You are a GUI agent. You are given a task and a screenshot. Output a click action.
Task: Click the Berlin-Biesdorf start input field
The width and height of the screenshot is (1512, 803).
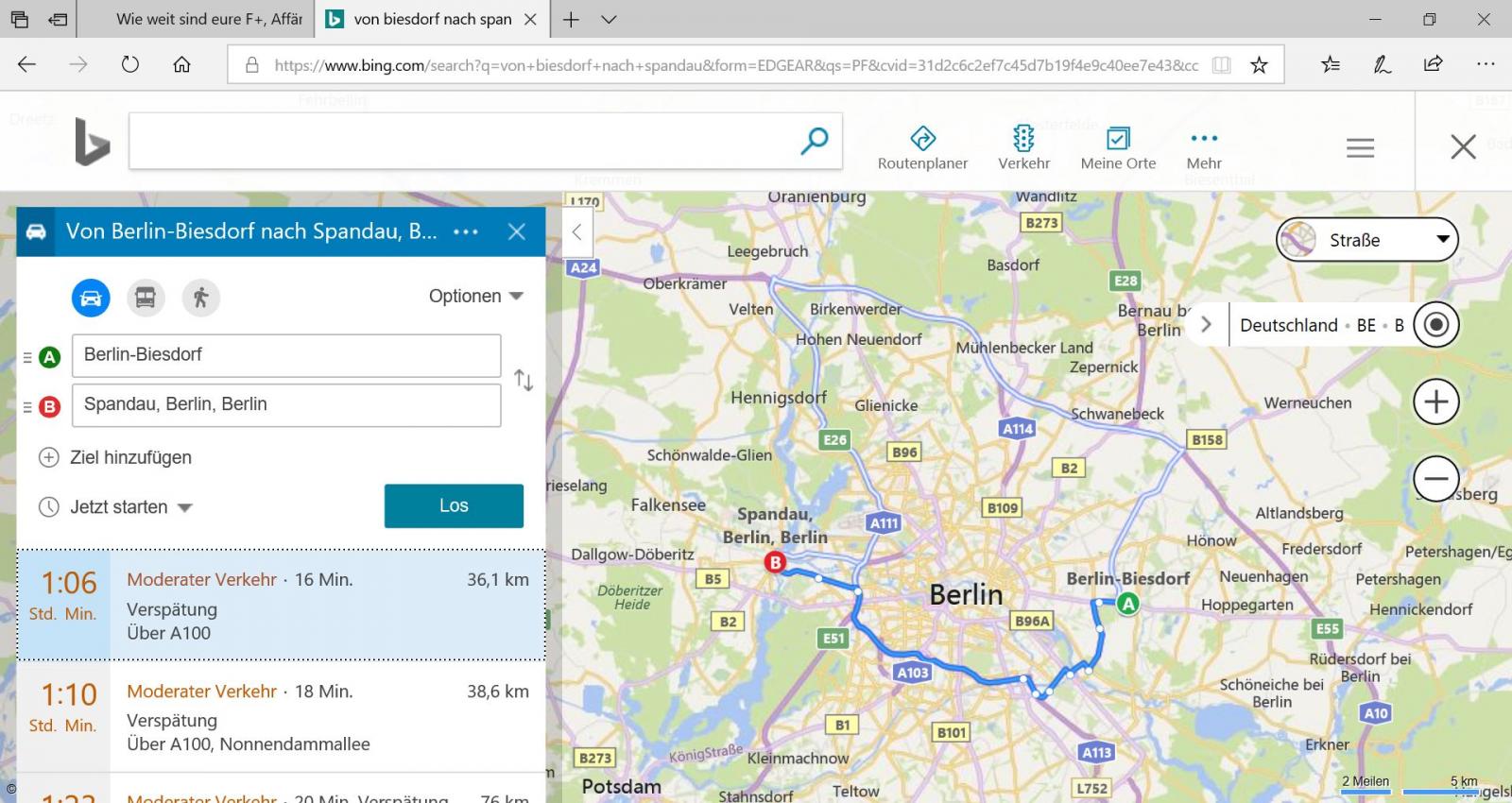[x=286, y=355]
